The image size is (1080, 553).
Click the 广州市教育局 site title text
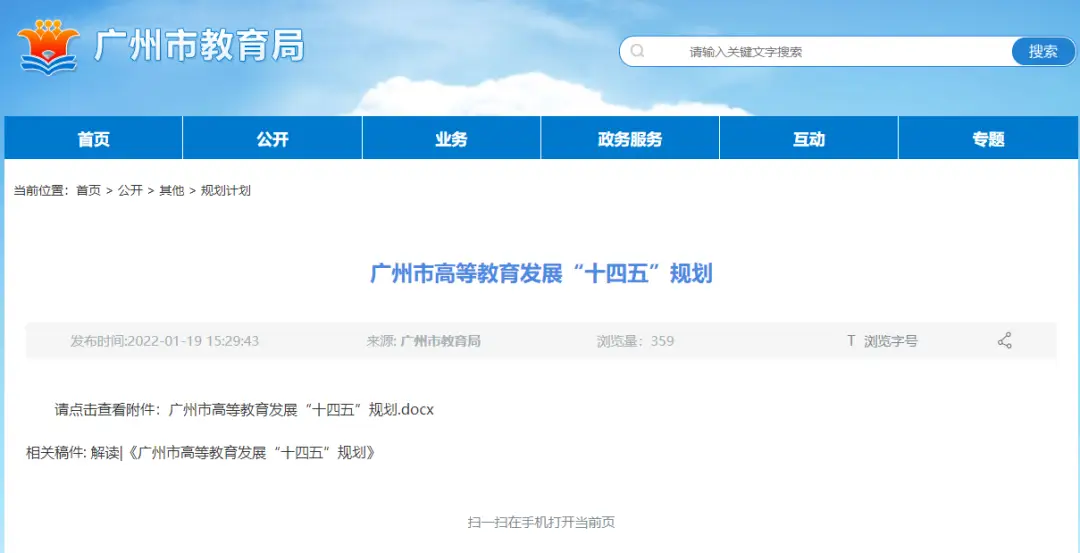coord(199,47)
